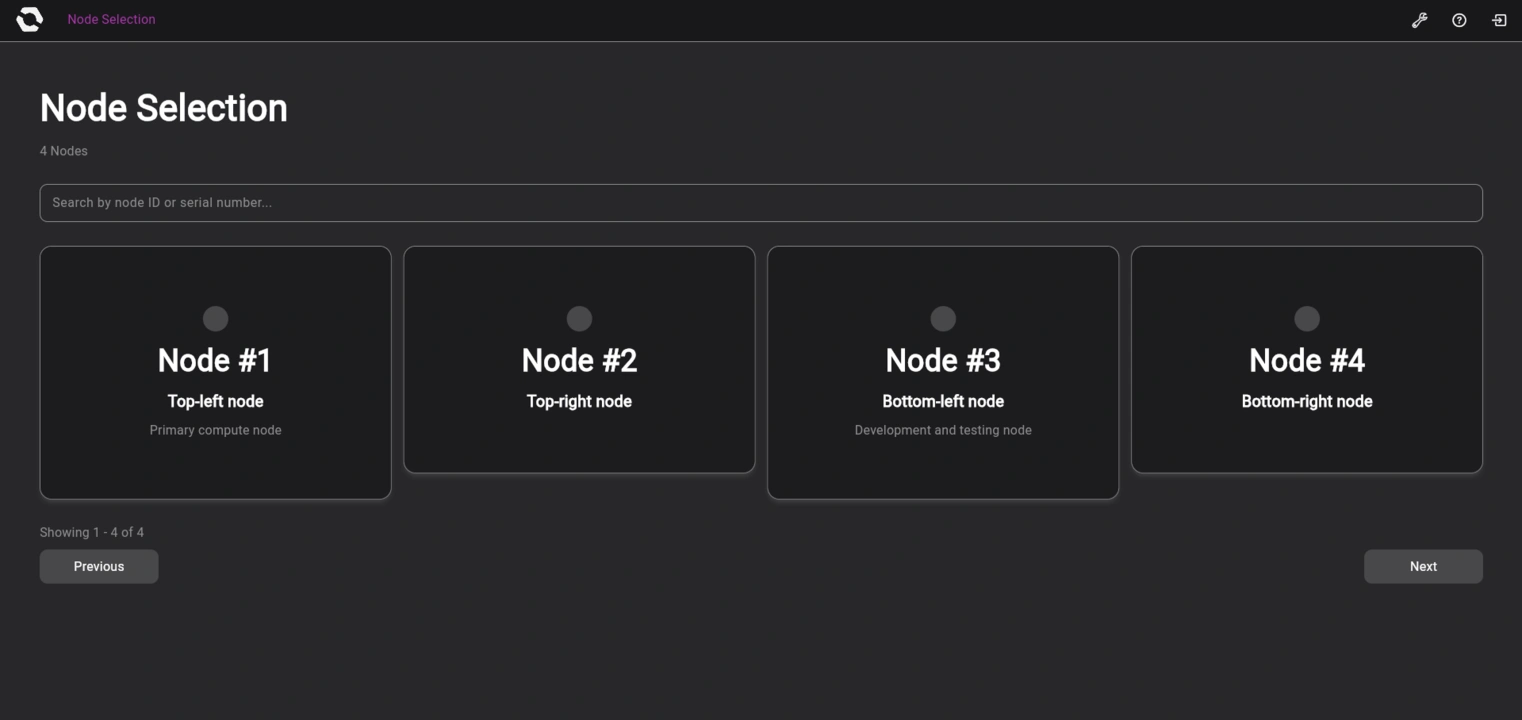Open the wrench settings icon in the top bar
This screenshot has height=720, width=1522.
[1419, 19]
